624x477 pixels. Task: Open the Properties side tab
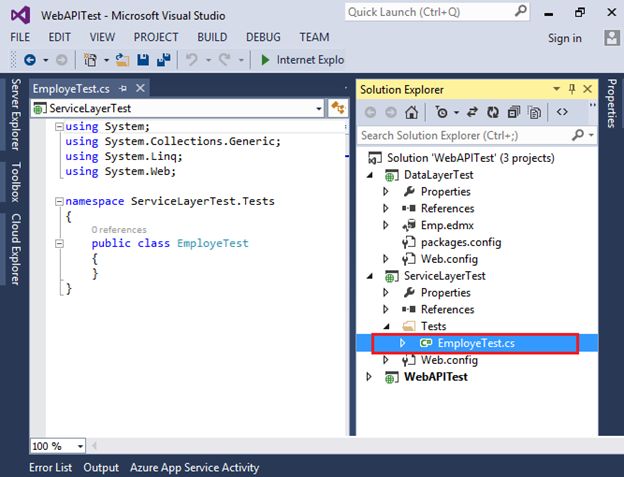click(612, 103)
